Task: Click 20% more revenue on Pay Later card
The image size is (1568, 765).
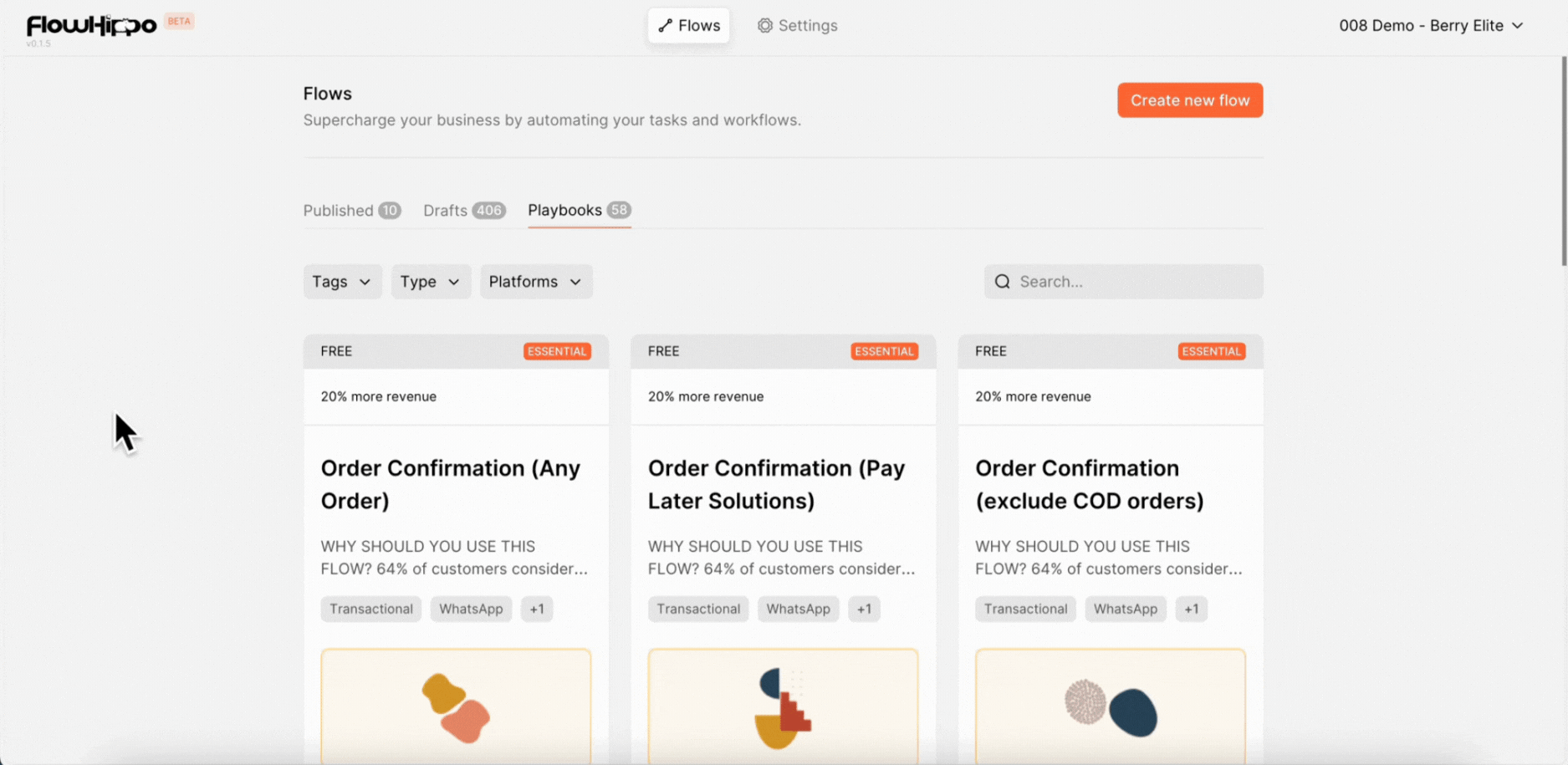Action: click(x=706, y=396)
